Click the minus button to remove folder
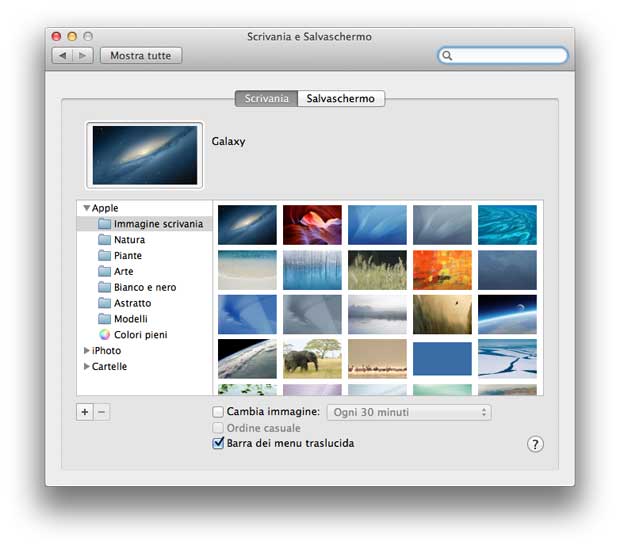The image size is (620, 549). tap(101, 412)
